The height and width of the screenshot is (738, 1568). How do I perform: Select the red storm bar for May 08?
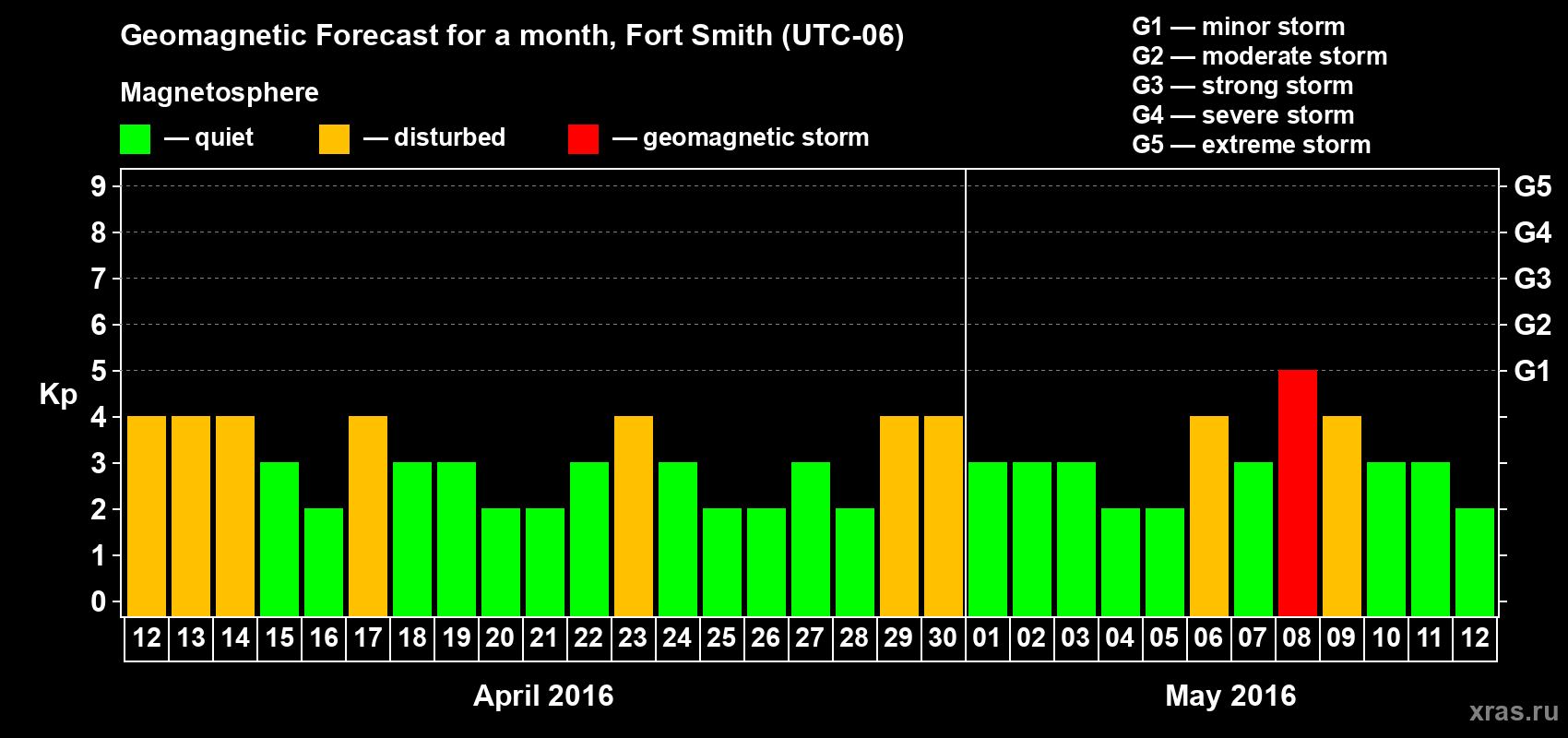pyautogui.click(x=1298, y=493)
